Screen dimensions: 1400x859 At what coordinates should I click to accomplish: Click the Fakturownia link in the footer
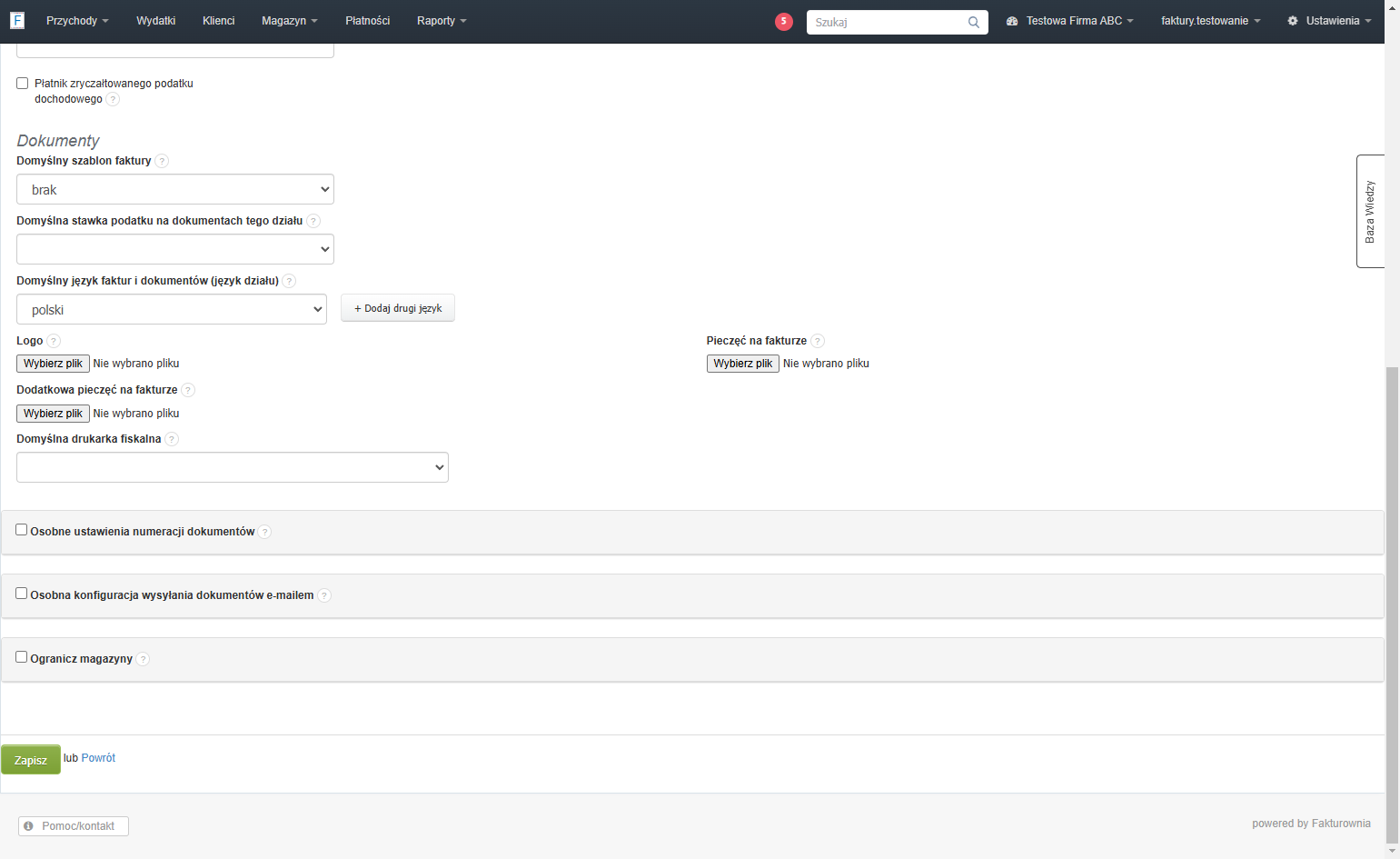(x=1341, y=824)
